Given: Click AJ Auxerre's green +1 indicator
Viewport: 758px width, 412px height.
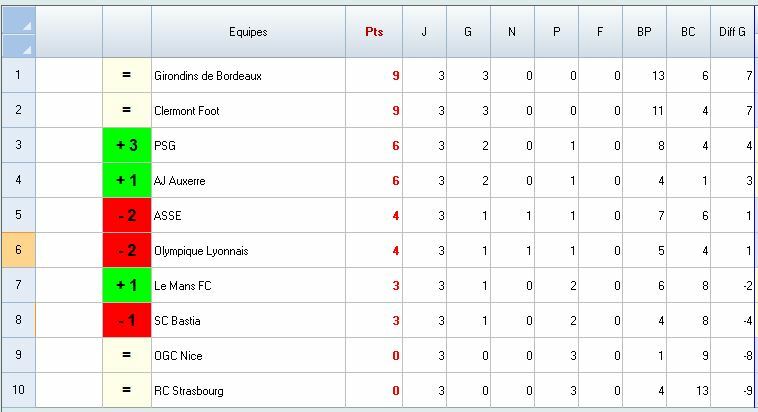Looking at the screenshot, I should point(127,181).
